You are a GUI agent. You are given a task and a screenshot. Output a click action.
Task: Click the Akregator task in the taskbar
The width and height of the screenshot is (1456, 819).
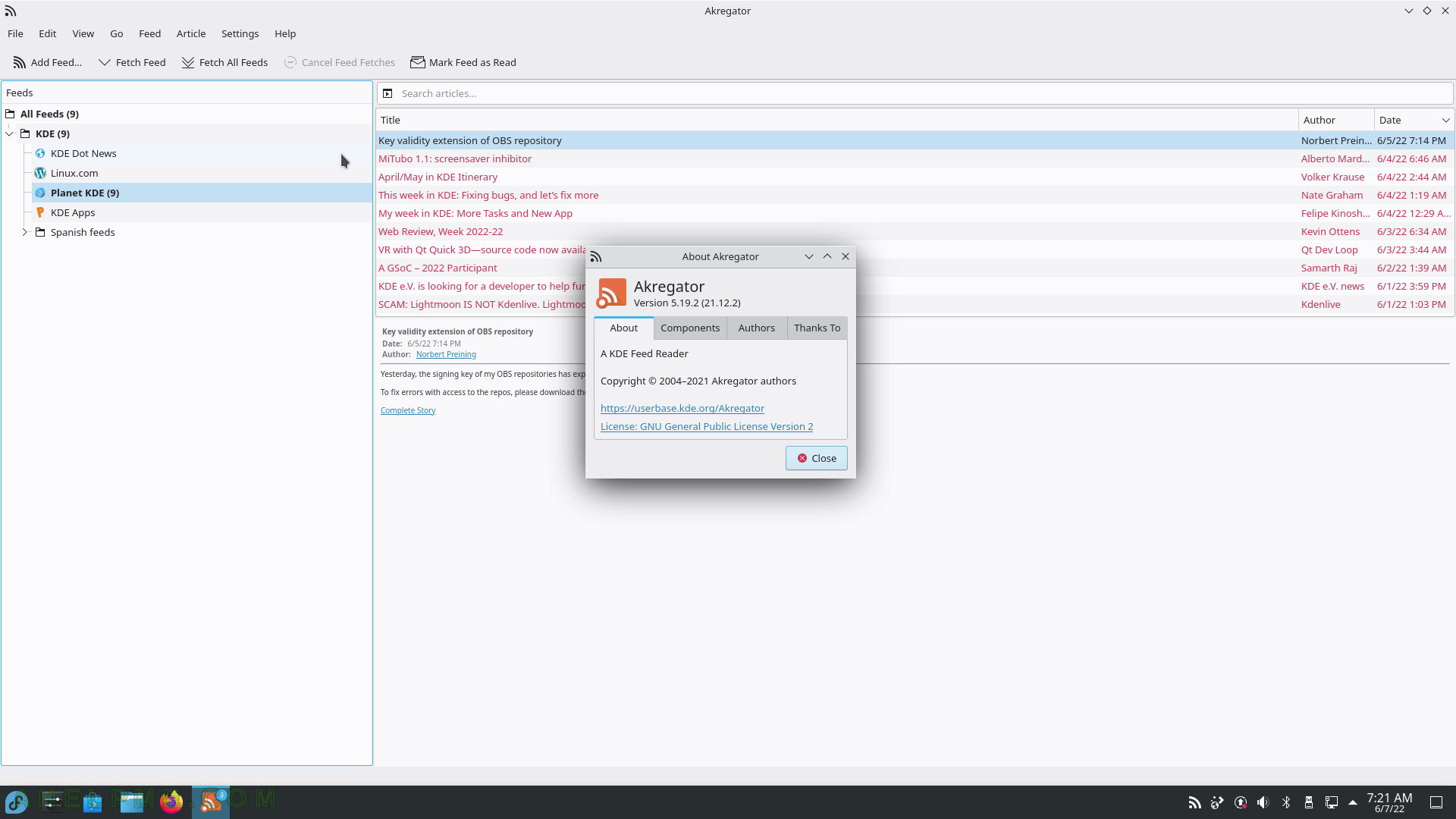(x=211, y=802)
